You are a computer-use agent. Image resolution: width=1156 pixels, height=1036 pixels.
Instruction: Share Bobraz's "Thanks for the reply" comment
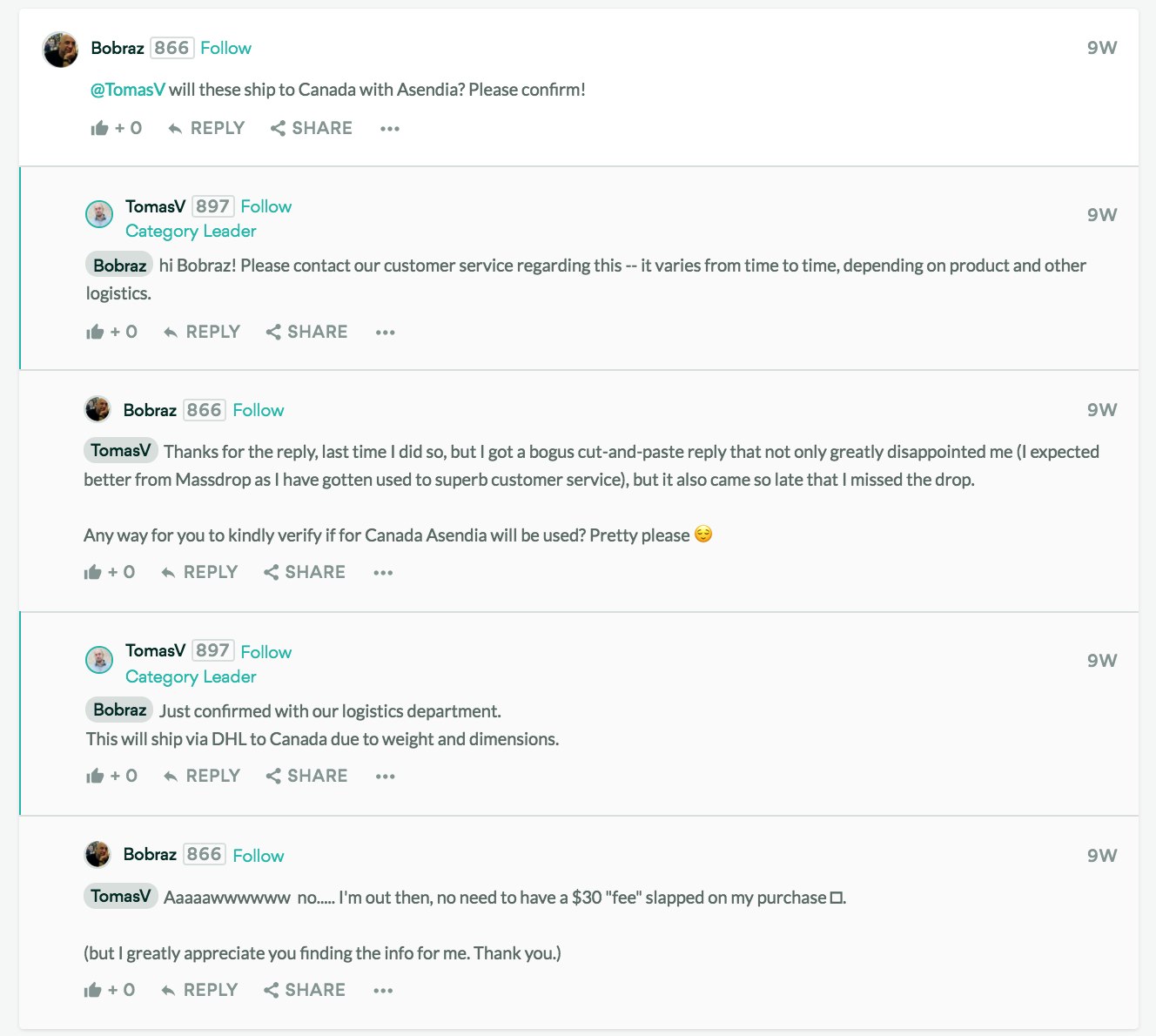tap(305, 573)
